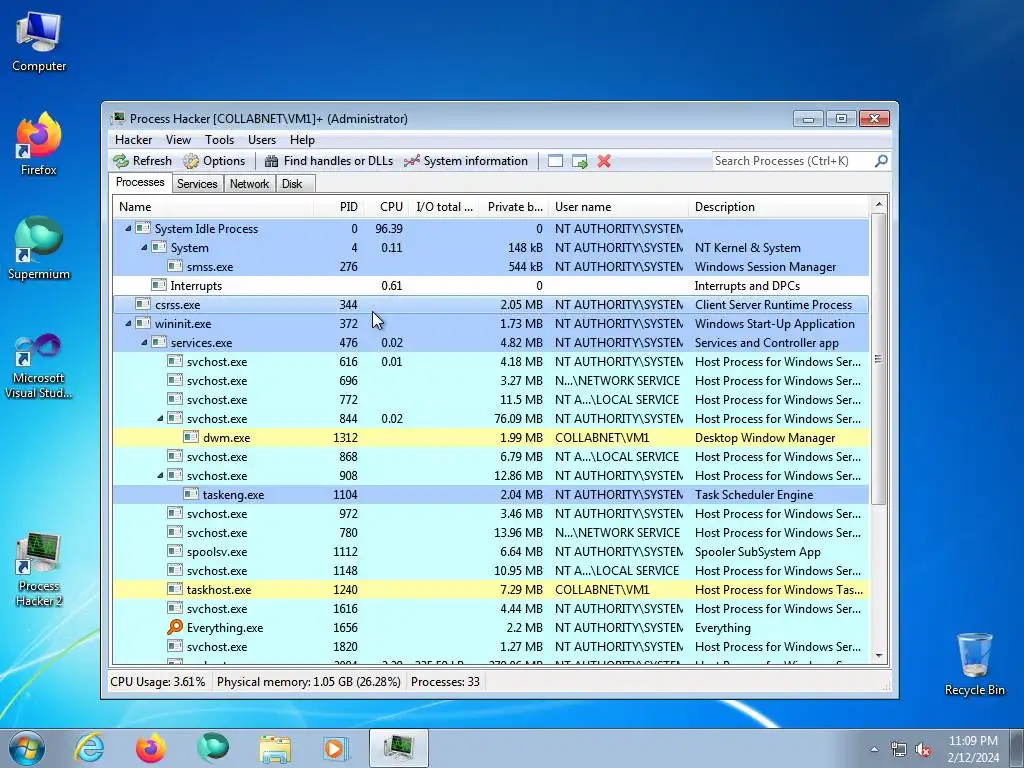
Task: Click the find window toolbar icon
Action: click(555, 161)
